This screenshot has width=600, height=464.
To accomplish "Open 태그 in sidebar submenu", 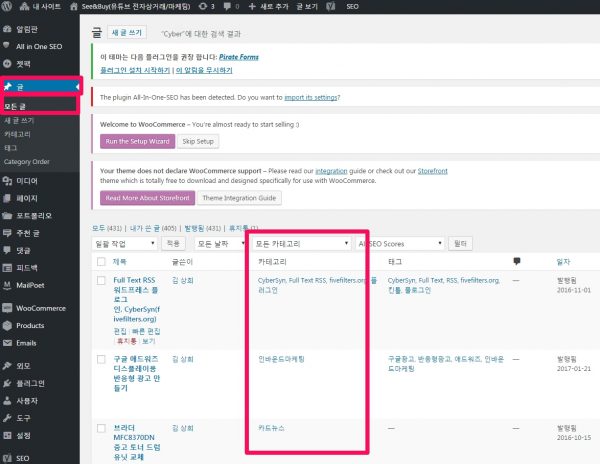I will (x=10, y=148).
